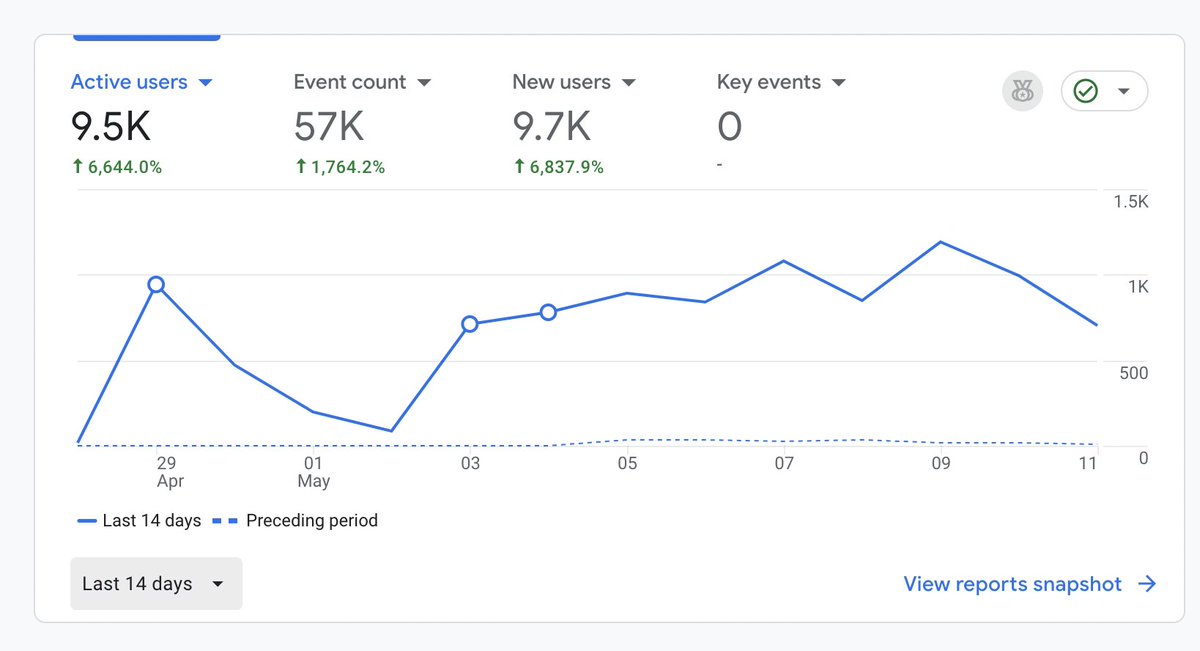Click the 9.5K active users value
This screenshot has width=1200, height=651.
pyautogui.click(x=111, y=127)
